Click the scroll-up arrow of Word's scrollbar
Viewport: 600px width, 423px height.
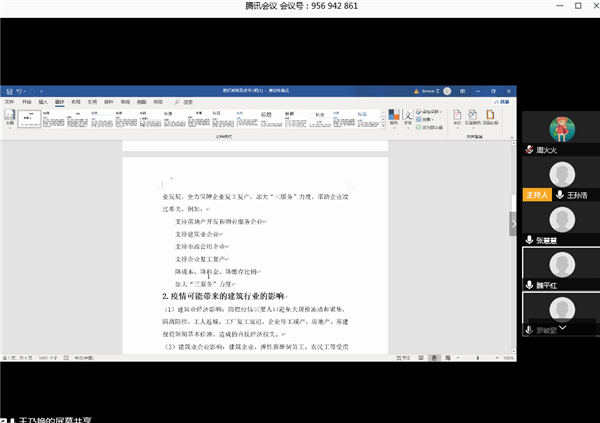514,143
